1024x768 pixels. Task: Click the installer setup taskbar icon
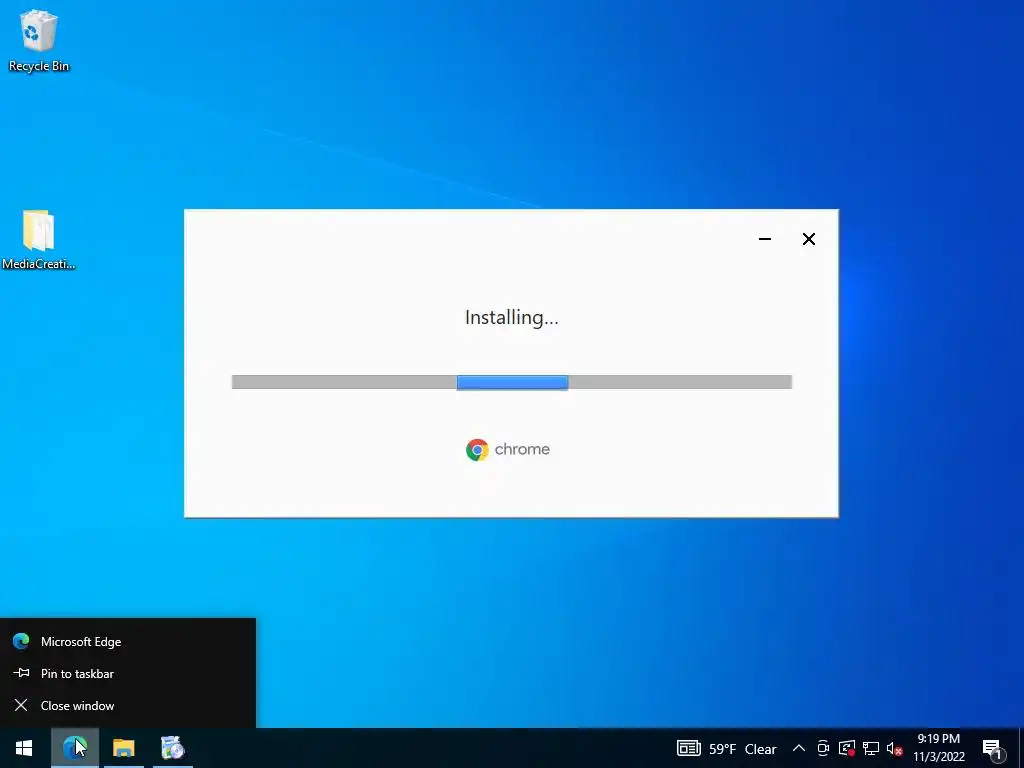[x=172, y=748]
